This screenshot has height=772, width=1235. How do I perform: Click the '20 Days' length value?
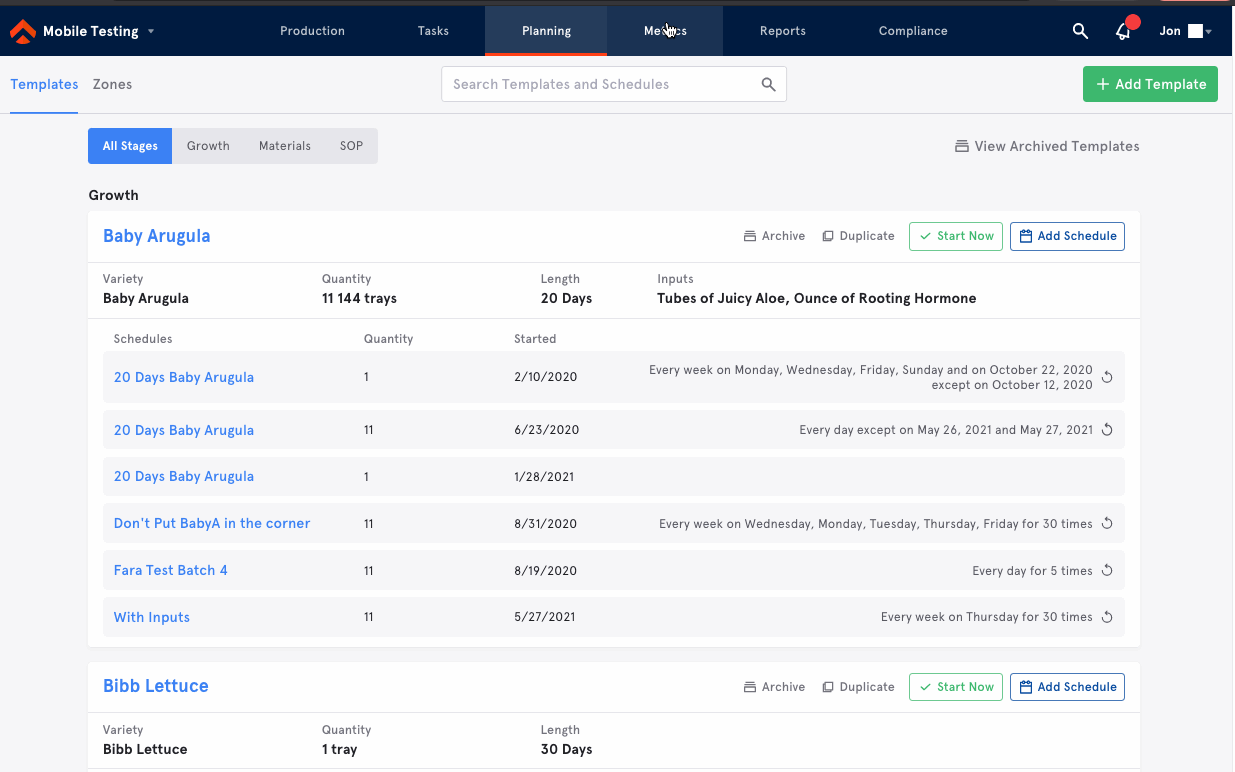(566, 298)
